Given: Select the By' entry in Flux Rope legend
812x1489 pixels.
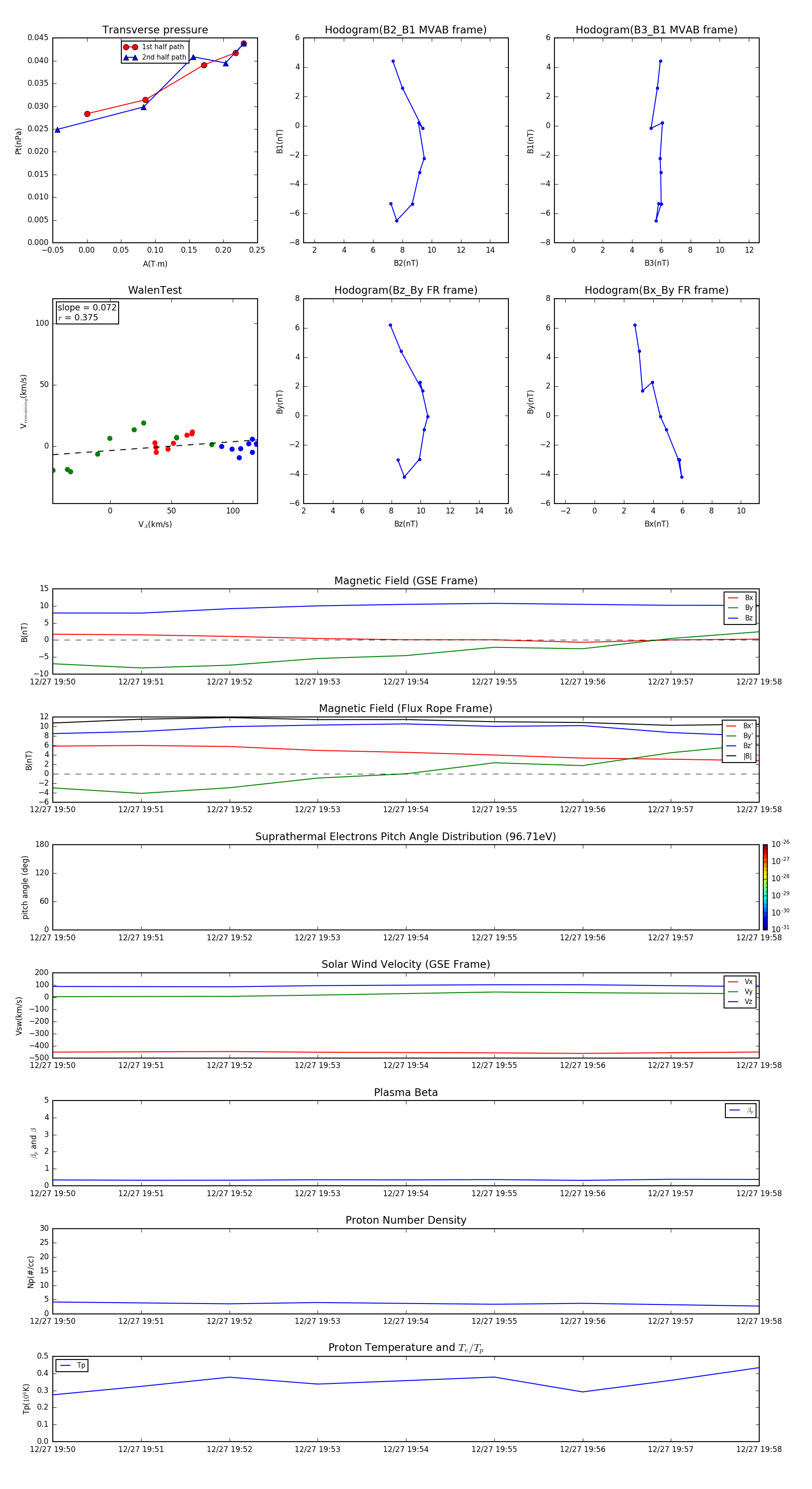Looking at the screenshot, I should point(740,736).
